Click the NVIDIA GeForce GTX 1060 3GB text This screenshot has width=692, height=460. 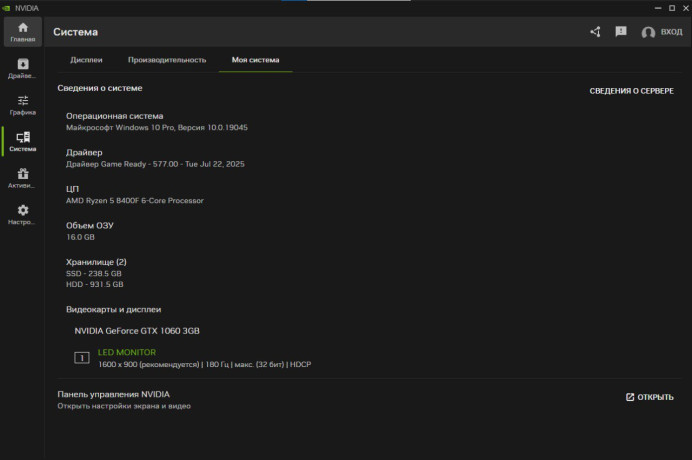coord(137,331)
